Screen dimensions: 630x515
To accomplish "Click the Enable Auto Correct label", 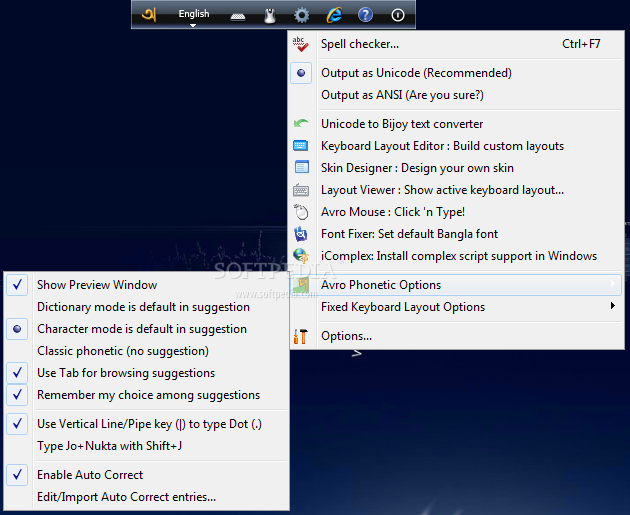I will coord(90,475).
